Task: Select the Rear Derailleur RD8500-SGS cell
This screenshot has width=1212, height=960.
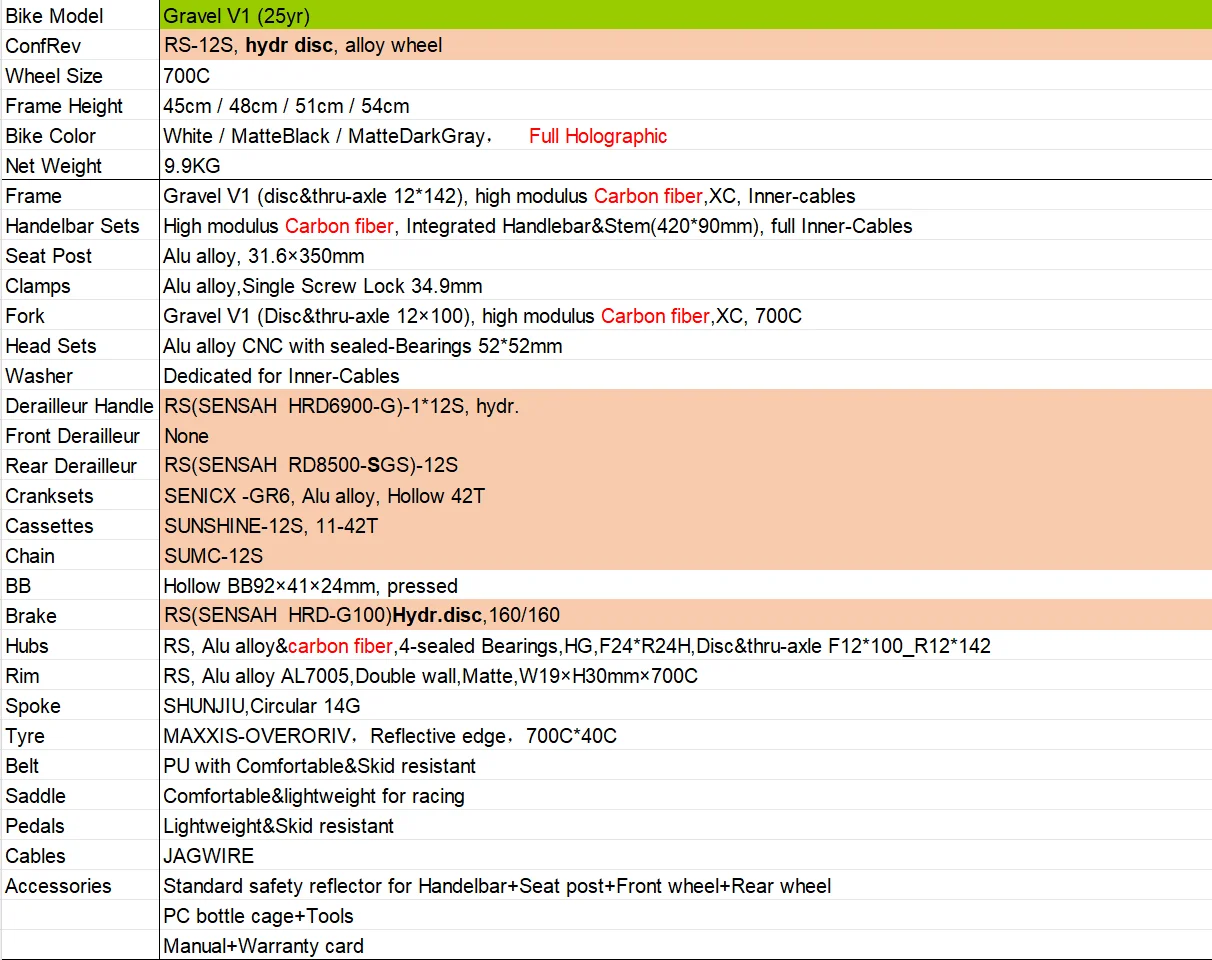Action: pyautogui.click(x=685, y=465)
